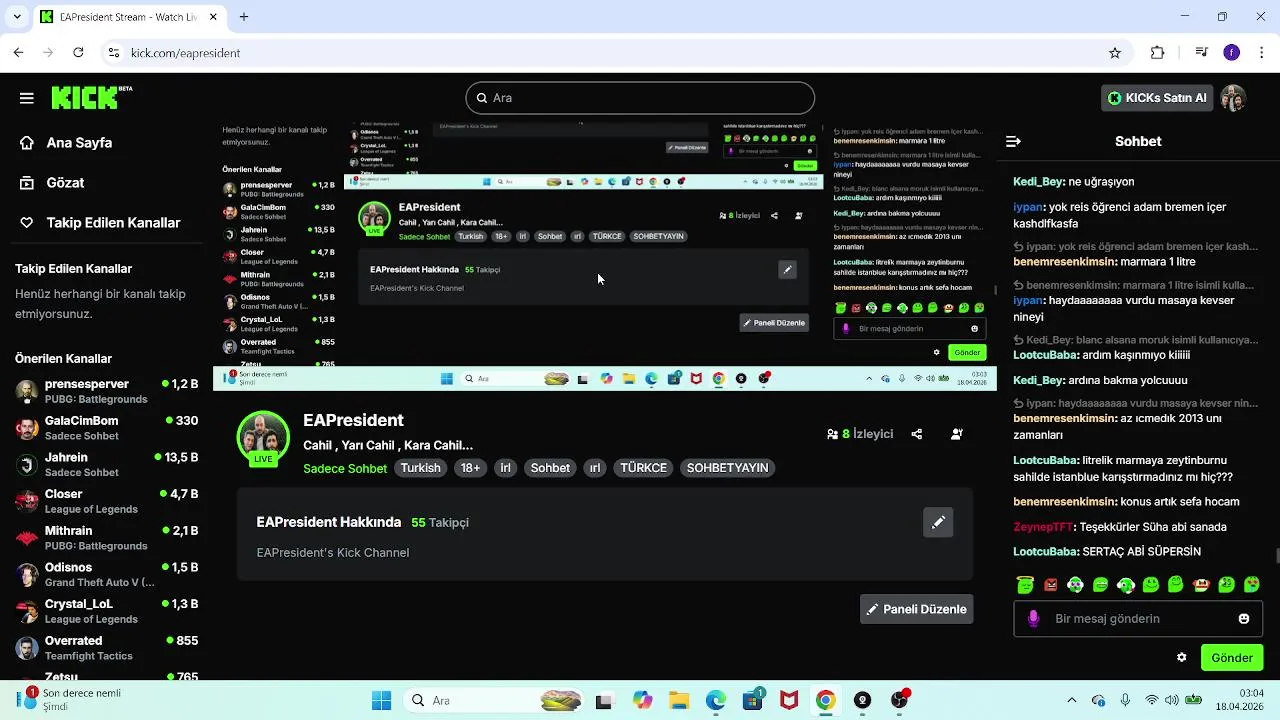The height and width of the screenshot is (720, 1280).
Task: Insert the halo green emote
Action: (1025, 585)
